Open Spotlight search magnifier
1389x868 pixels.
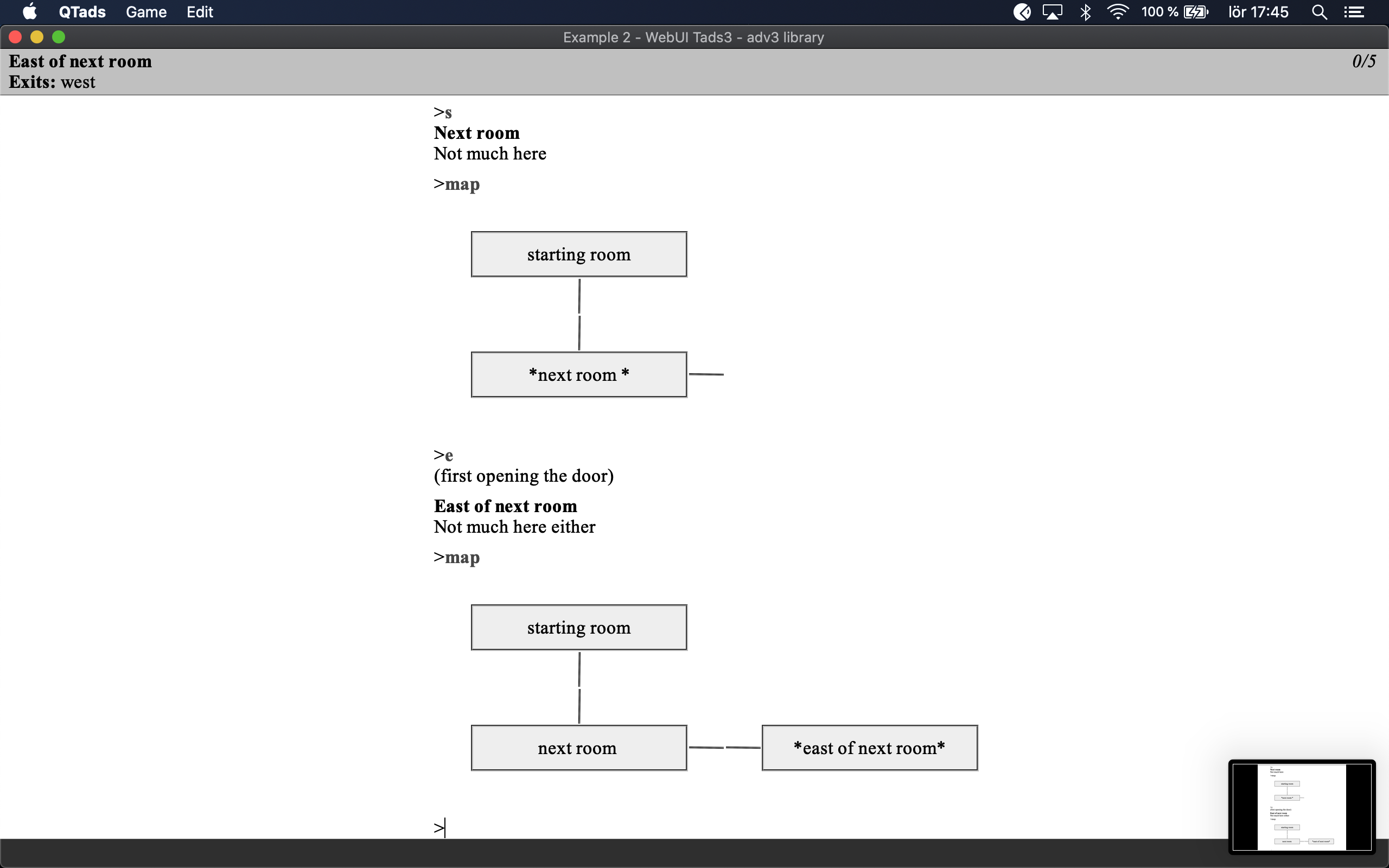[1319, 12]
